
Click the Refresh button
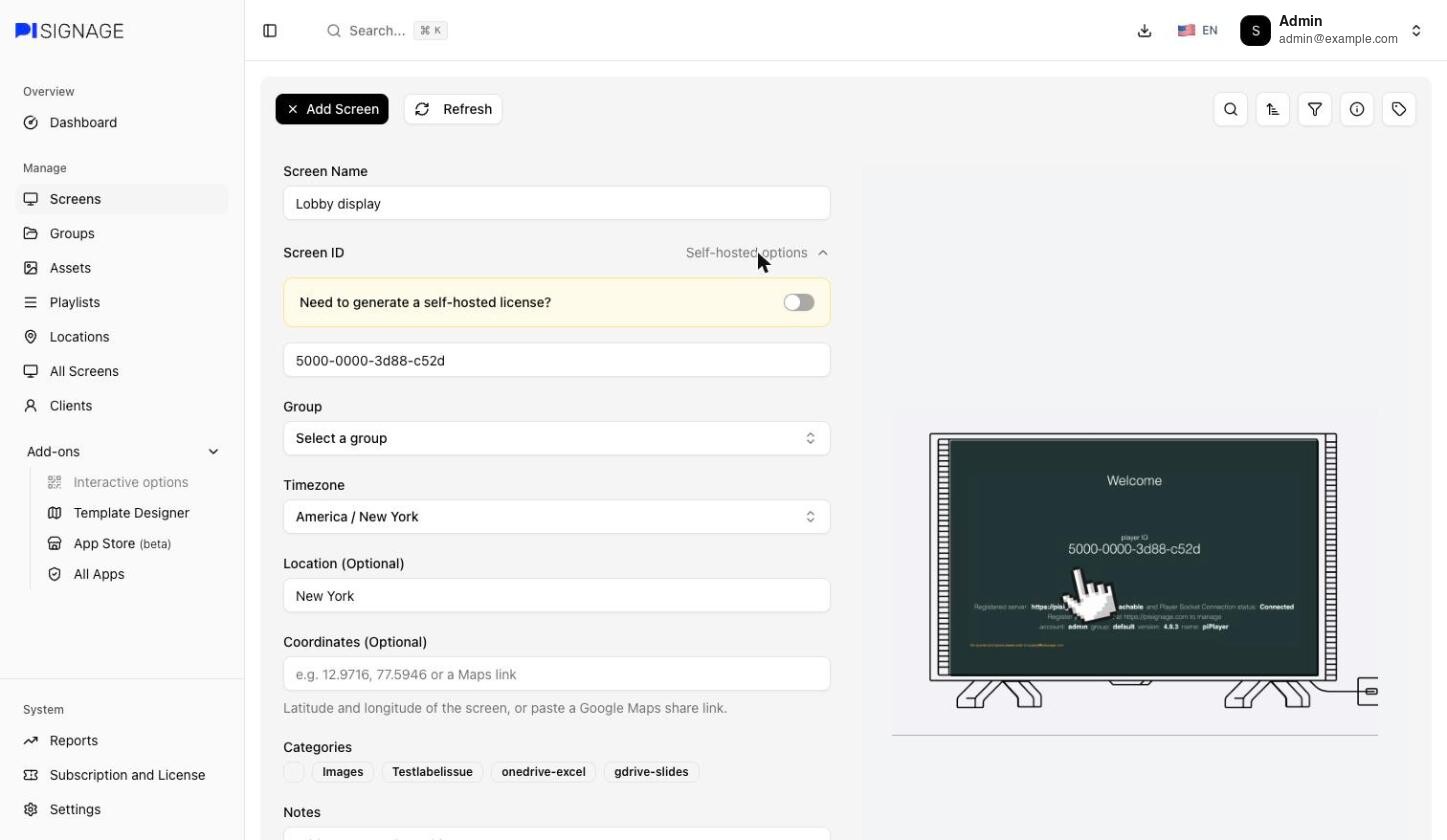point(453,109)
